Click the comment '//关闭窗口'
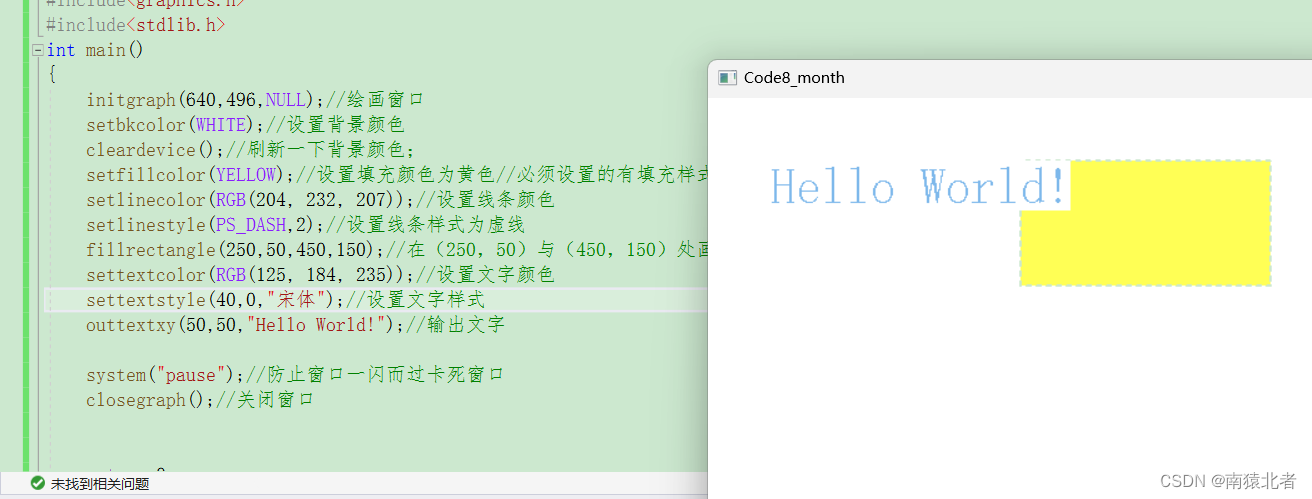Viewport: 1312px width, 499px height. pyautogui.click(x=265, y=400)
